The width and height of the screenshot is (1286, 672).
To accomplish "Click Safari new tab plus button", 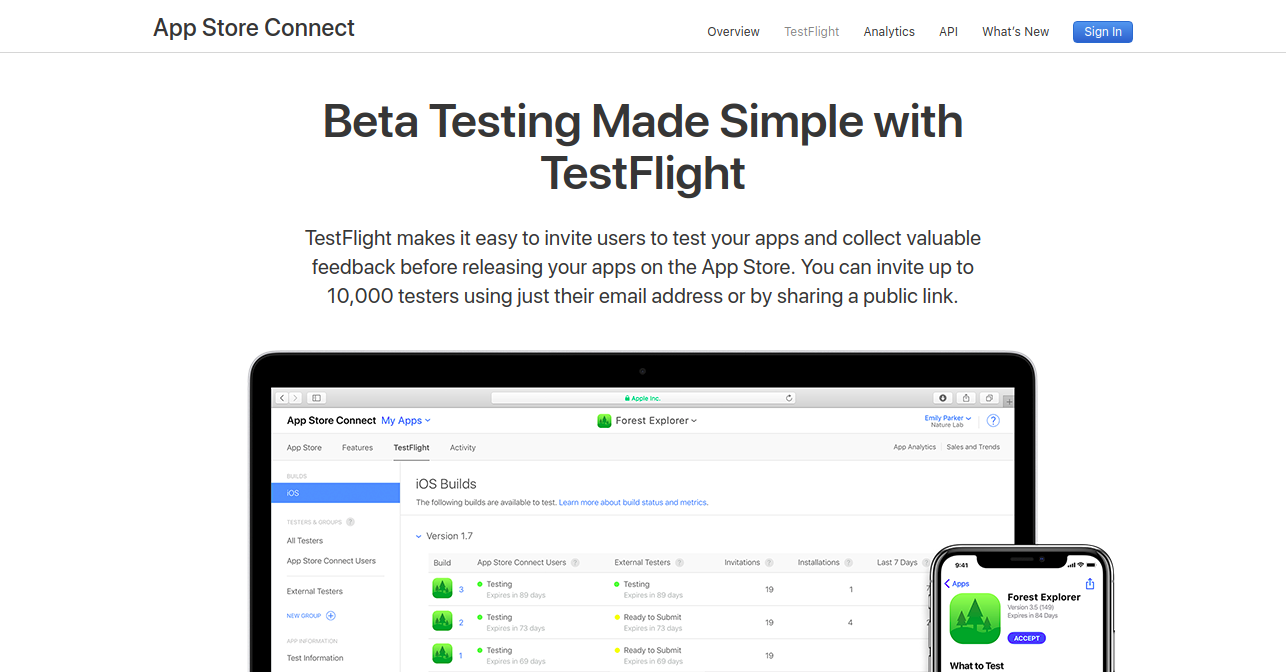I will point(1008,401).
